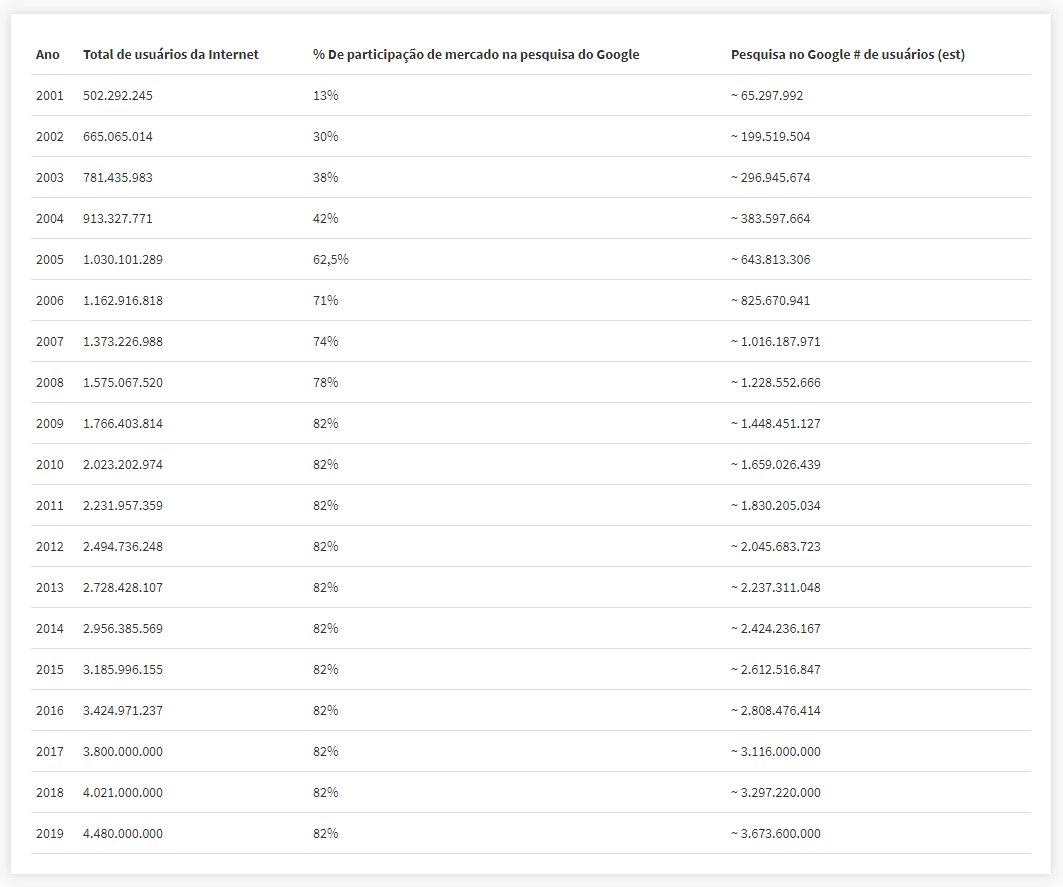The image size is (1063, 887).
Task: Select the value 2.023.202.974
Action: click(x=123, y=465)
